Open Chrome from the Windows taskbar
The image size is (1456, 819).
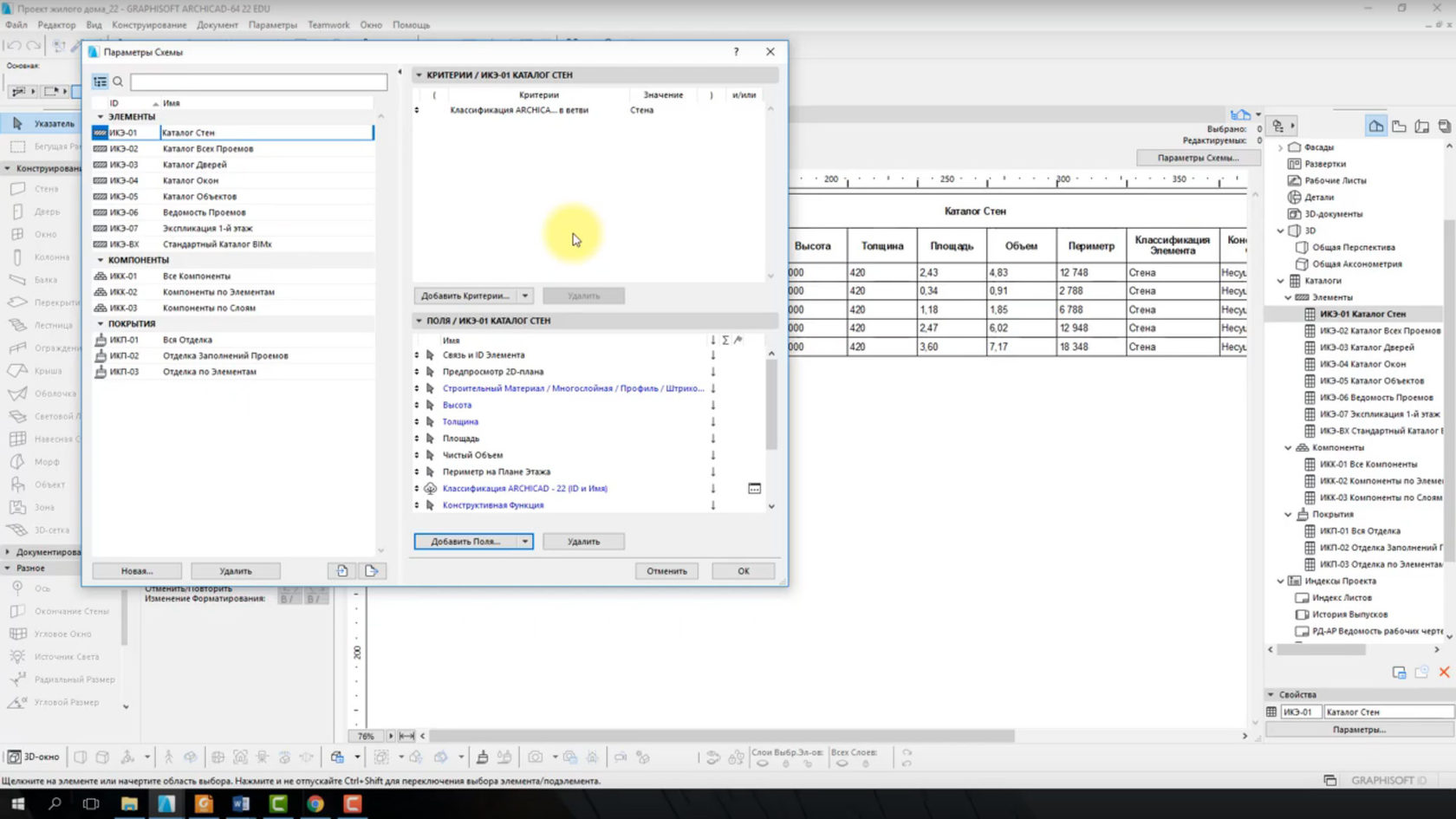[x=315, y=803]
